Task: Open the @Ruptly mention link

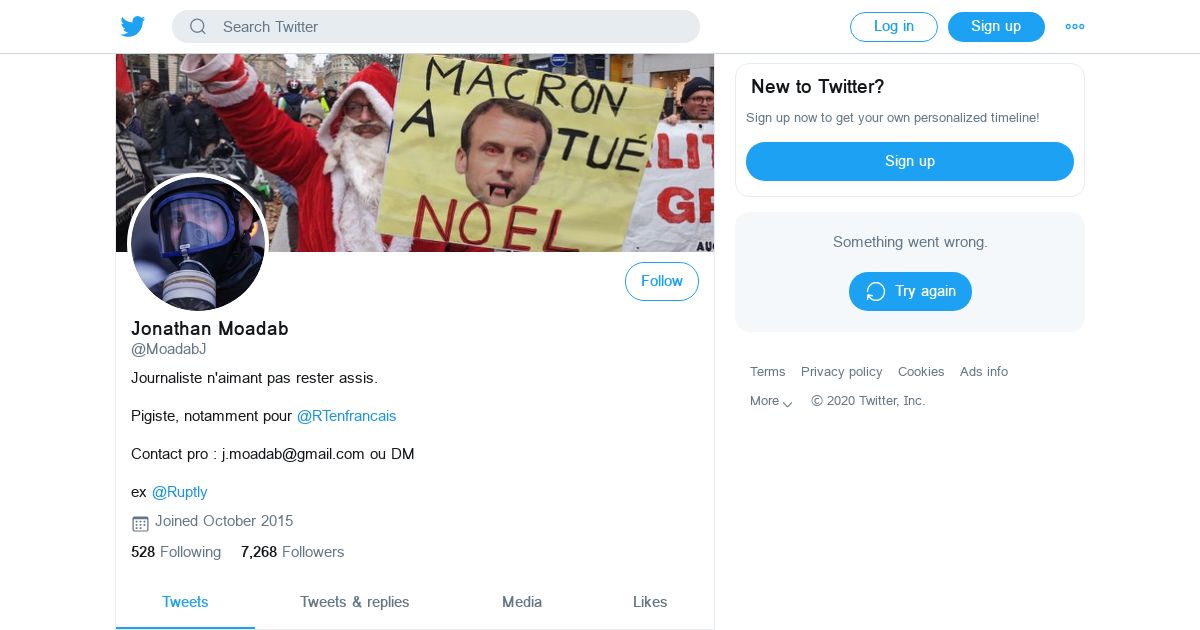Action: click(180, 492)
